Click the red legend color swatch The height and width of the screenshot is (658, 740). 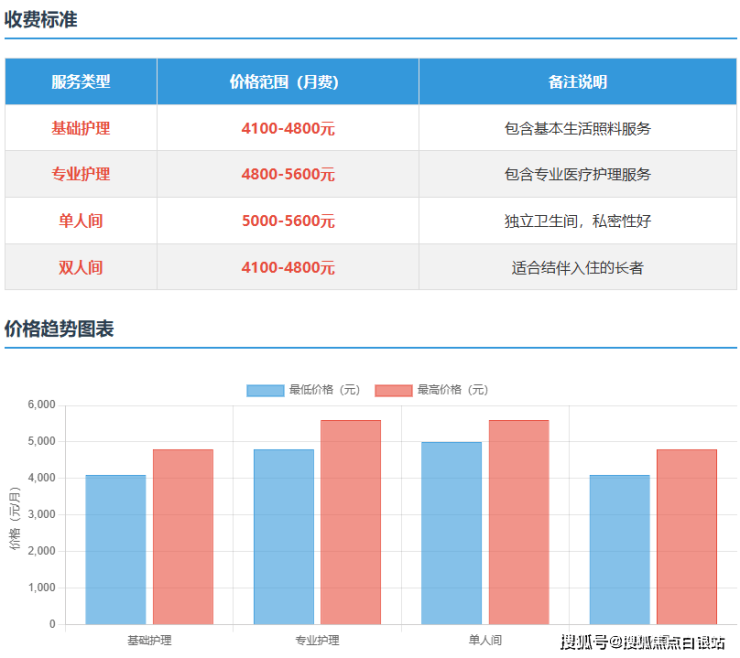pyautogui.click(x=393, y=390)
